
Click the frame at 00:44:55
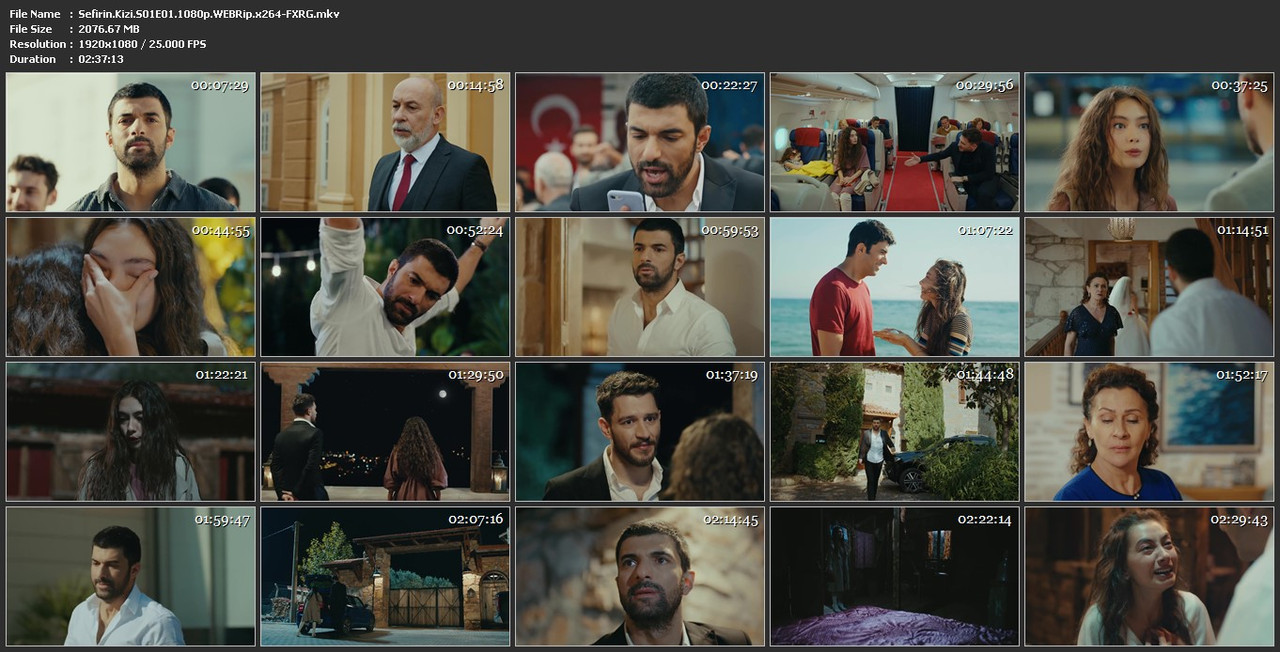[131, 287]
